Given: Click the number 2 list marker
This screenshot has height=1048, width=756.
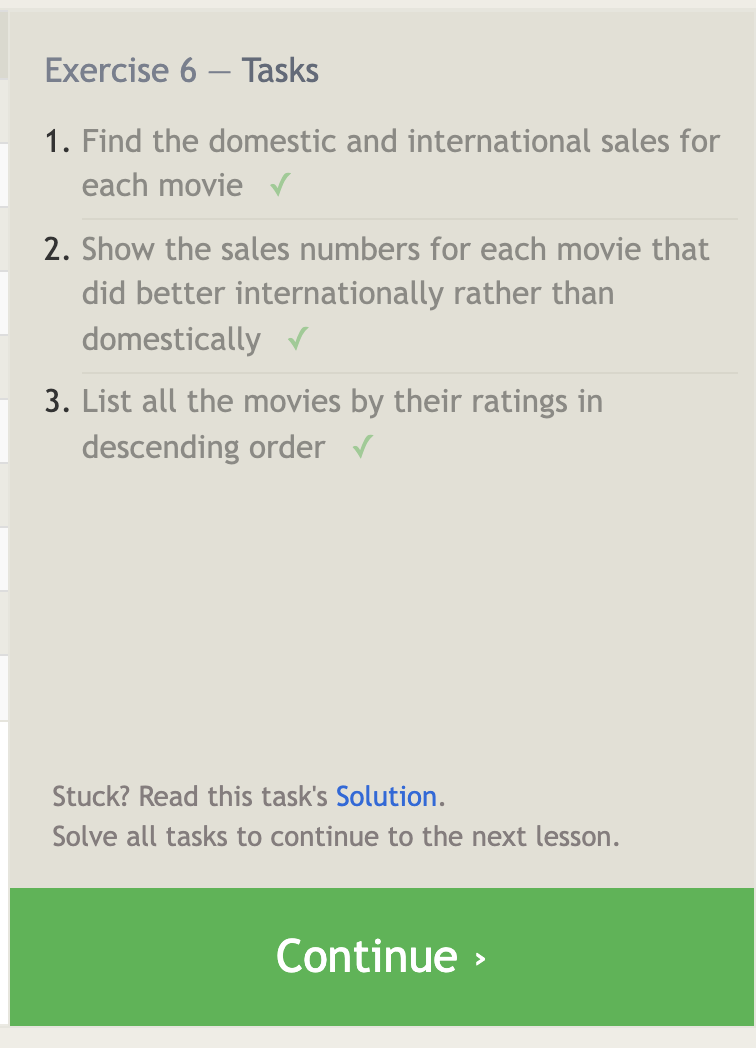Looking at the screenshot, I should [x=58, y=250].
